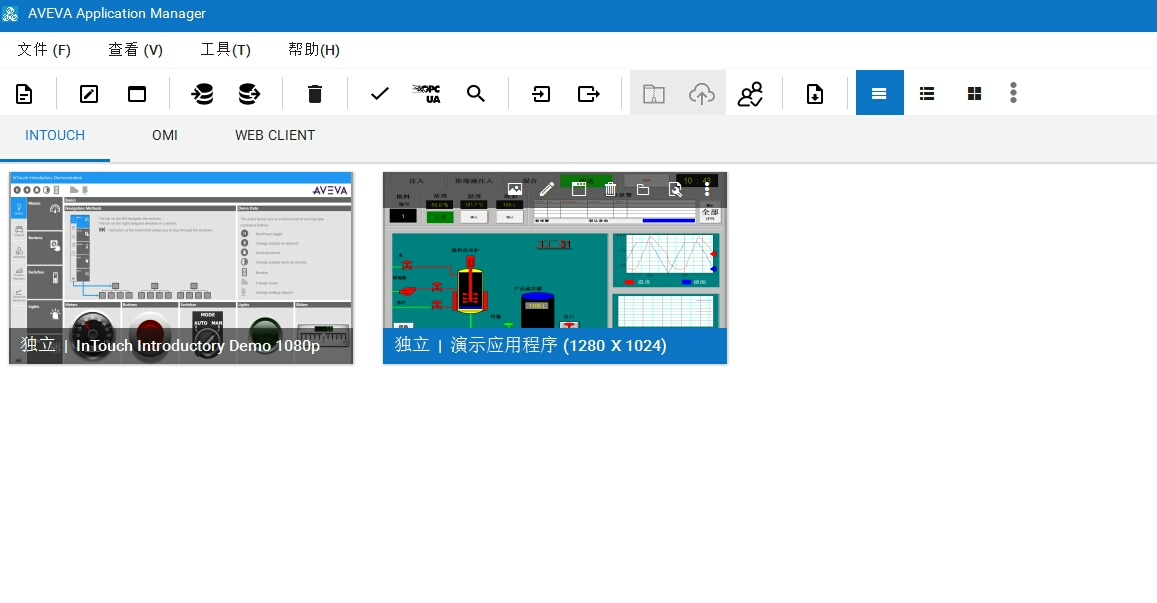The height and width of the screenshot is (603, 1157).
Task: Switch to the INTOUCH tab
Action: click(55, 135)
